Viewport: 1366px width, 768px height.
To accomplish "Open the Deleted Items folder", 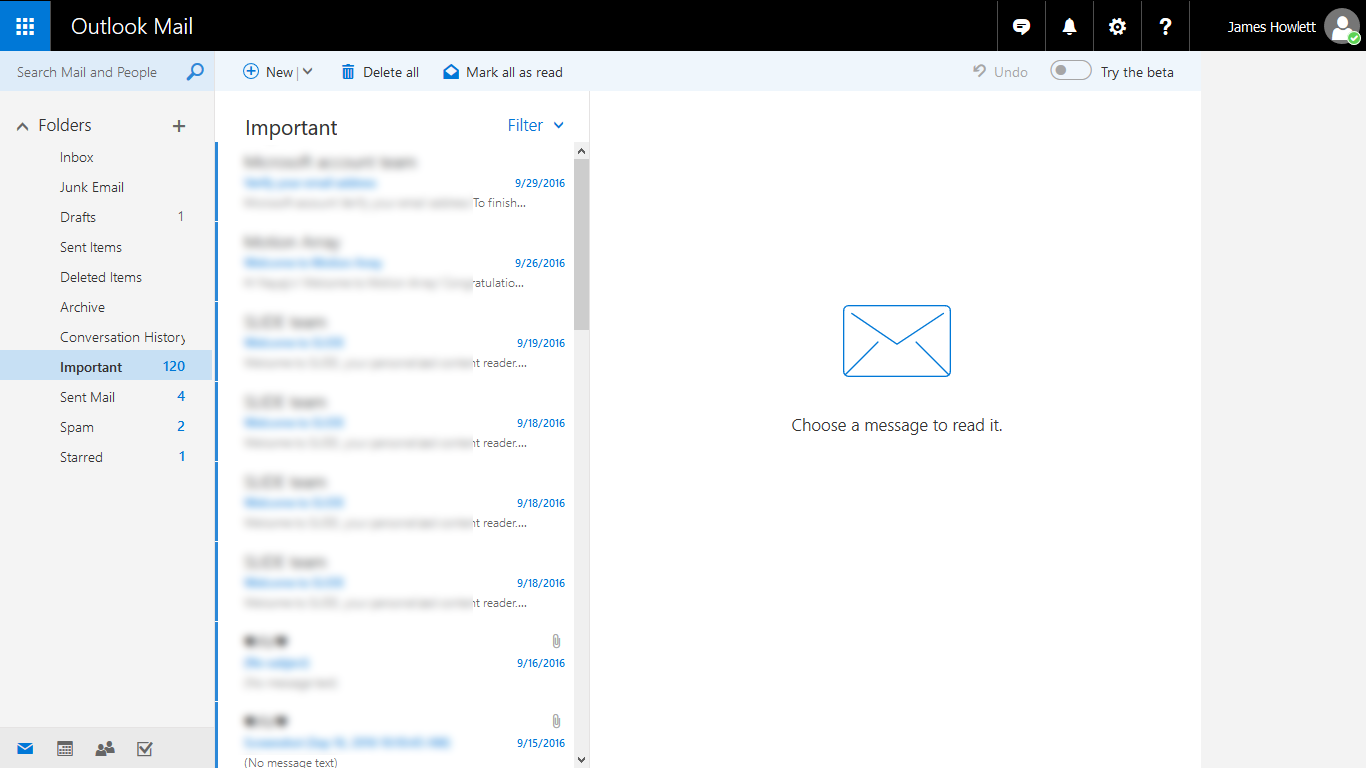I will point(101,277).
